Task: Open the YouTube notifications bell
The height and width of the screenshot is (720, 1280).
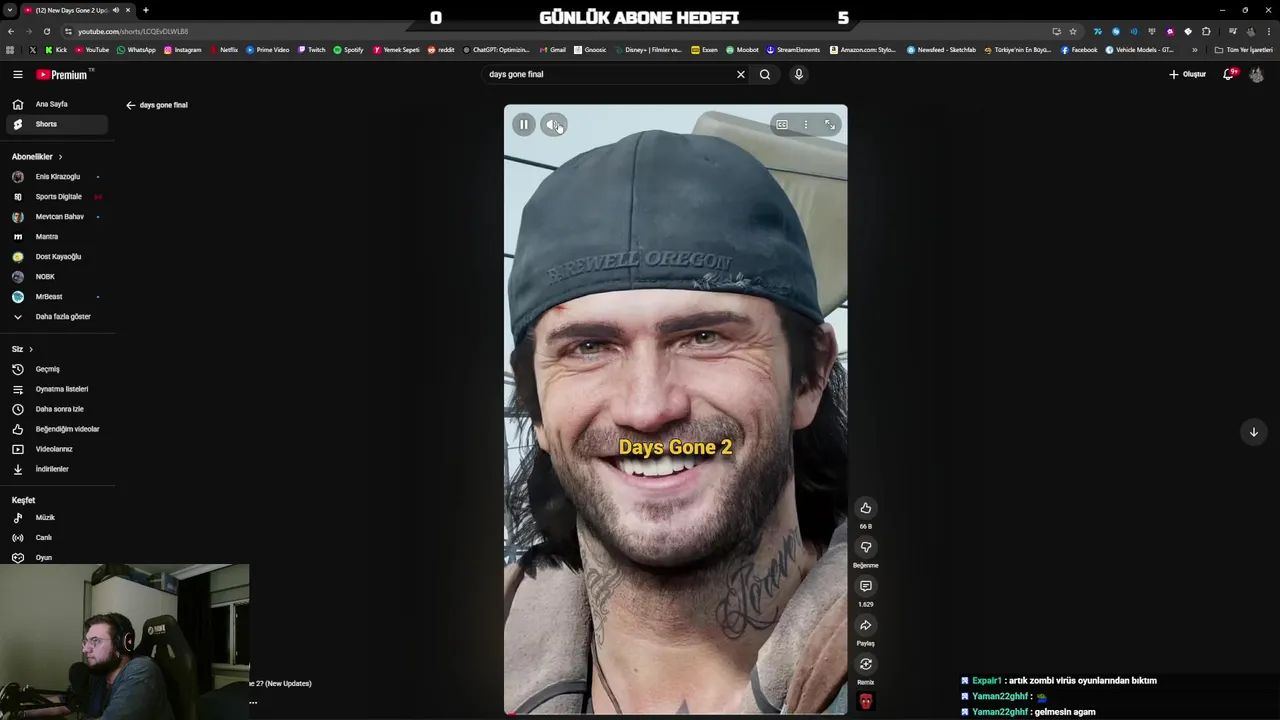Action: 1229,74
